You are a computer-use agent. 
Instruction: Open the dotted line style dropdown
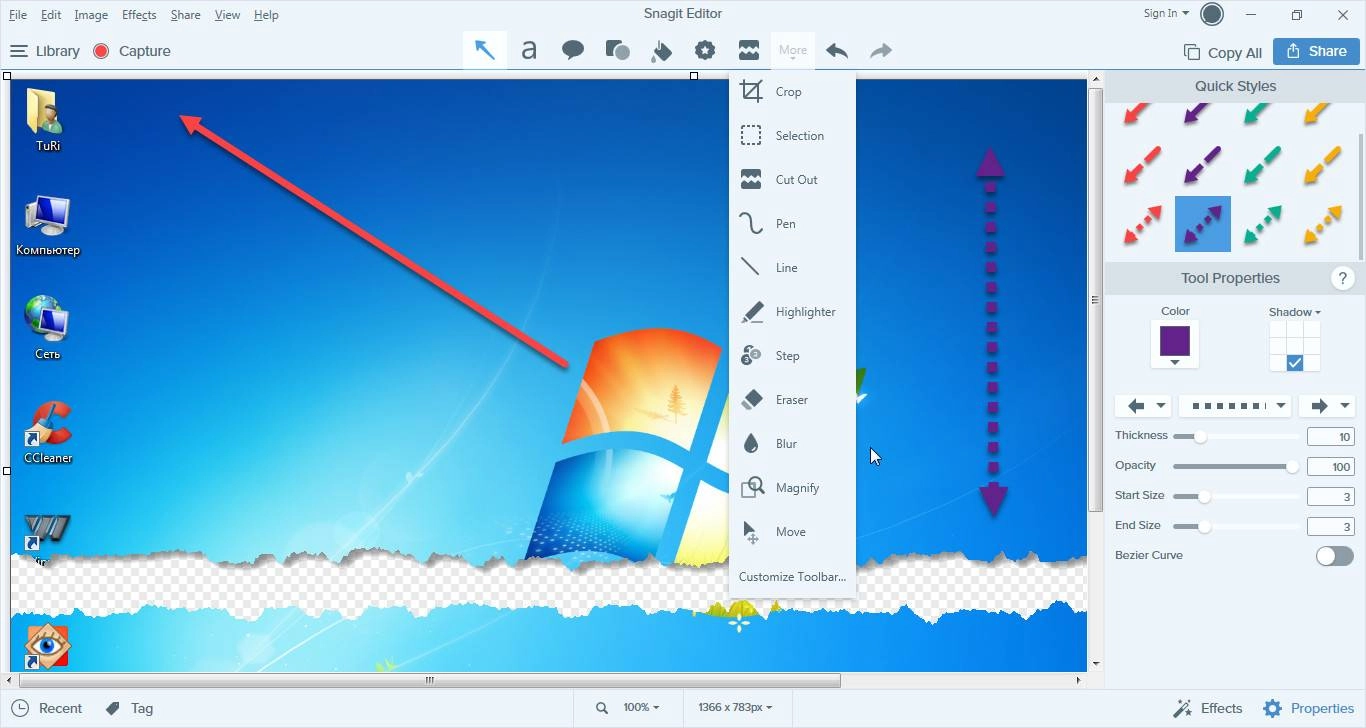(x=1235, y=405)
